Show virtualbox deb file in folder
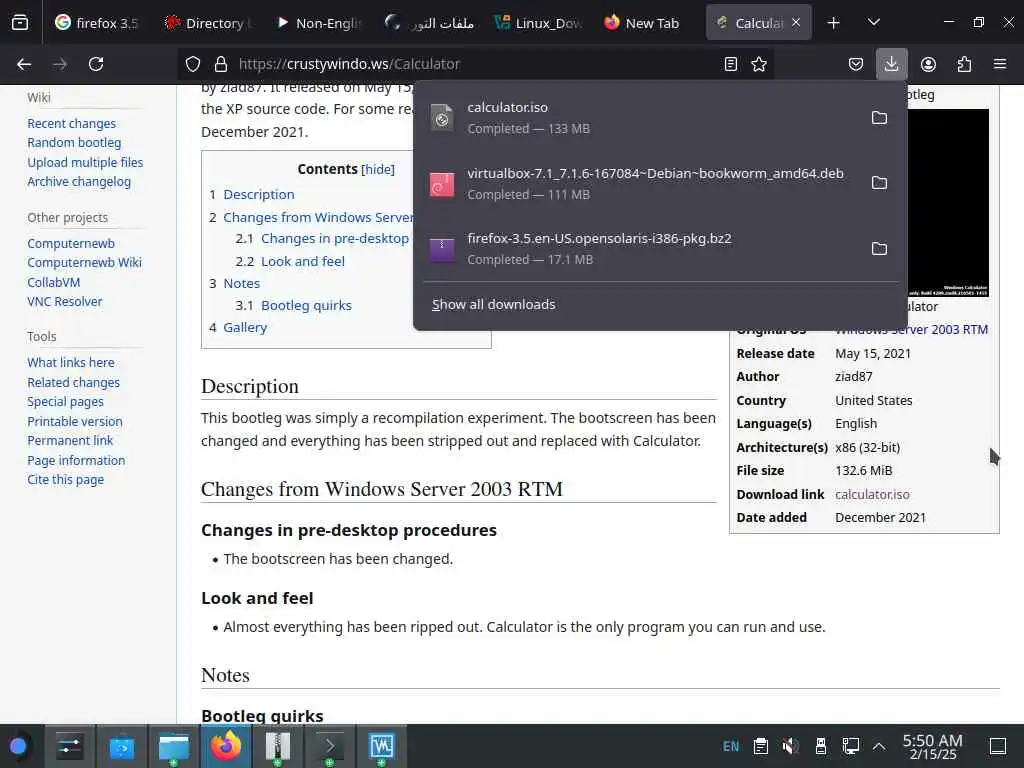 coord(879,183)
